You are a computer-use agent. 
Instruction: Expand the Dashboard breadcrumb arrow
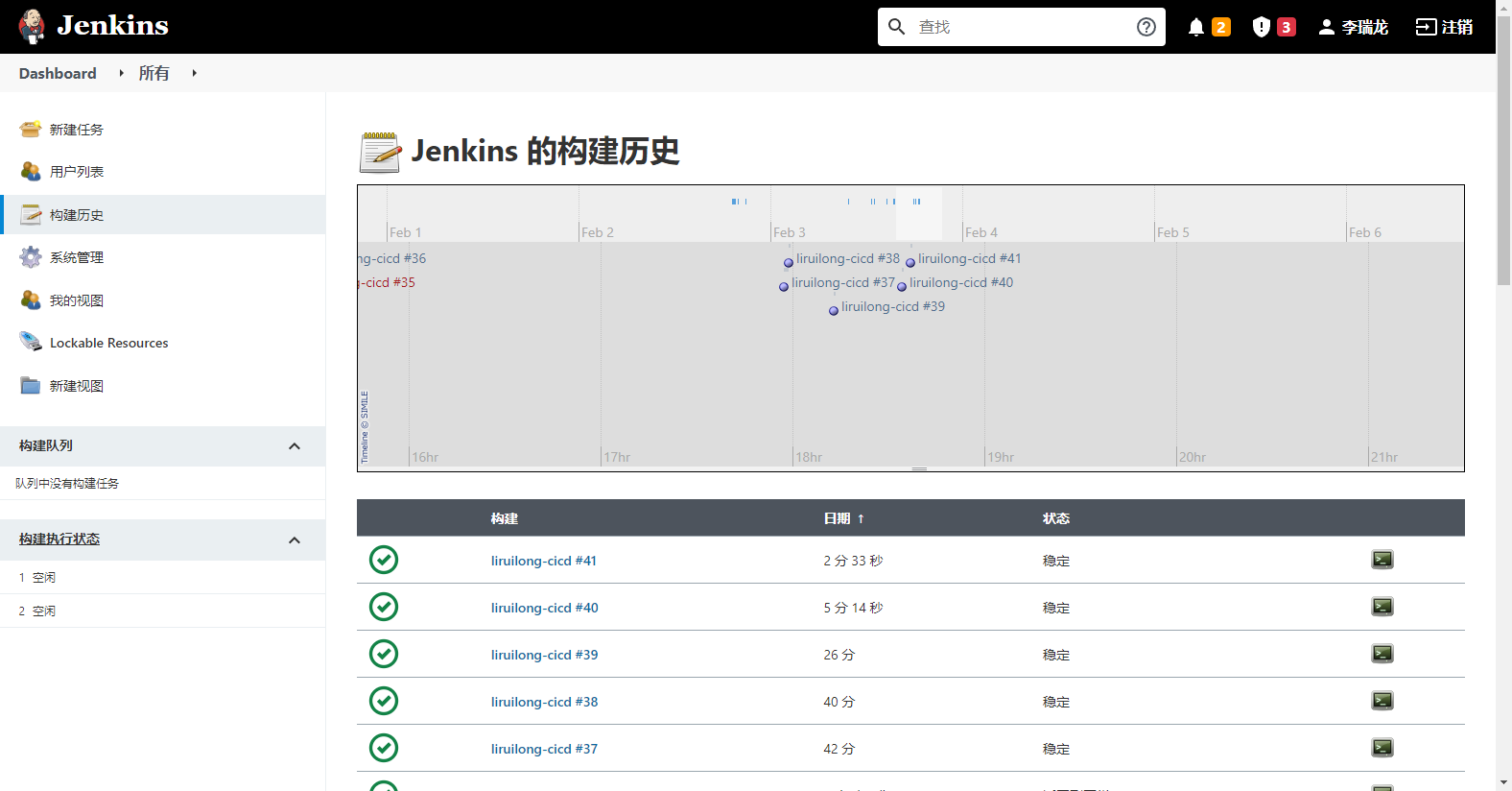tap(121, 73)
